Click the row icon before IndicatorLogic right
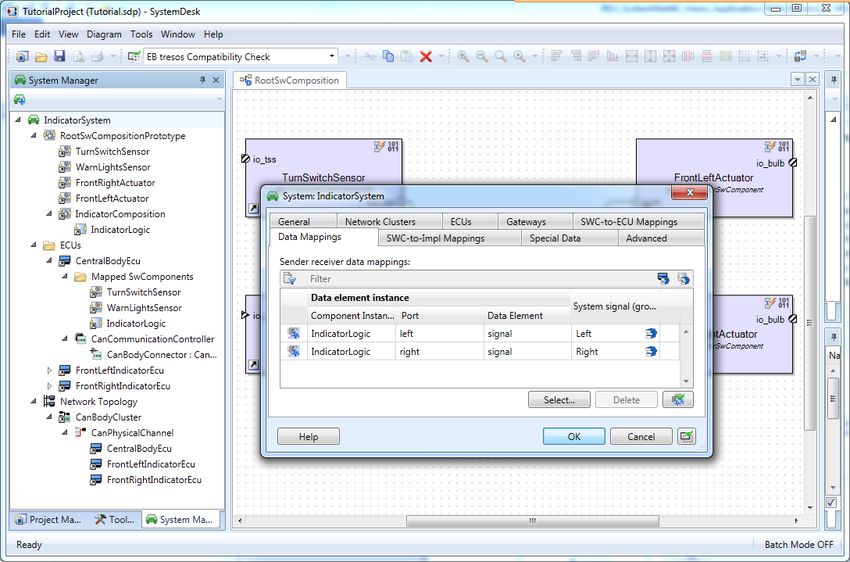The image size is (850, 562). pyautogui.click(x=294, y=351)
